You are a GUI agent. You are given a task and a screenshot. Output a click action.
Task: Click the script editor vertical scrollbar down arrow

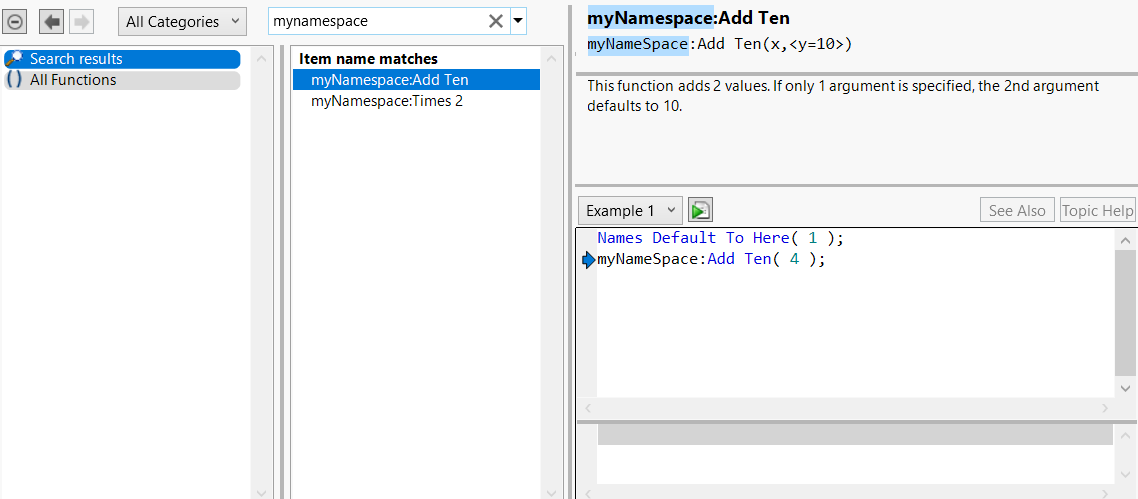(x=1126, y=388)
